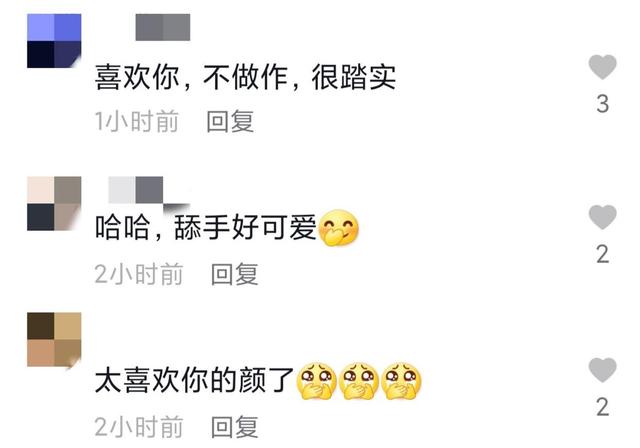Image resolution: width=640 pixels, height=448 pixels.
Task: Click 回复 under 哈哈，舔手好可爱
Action: pos(235,274)
